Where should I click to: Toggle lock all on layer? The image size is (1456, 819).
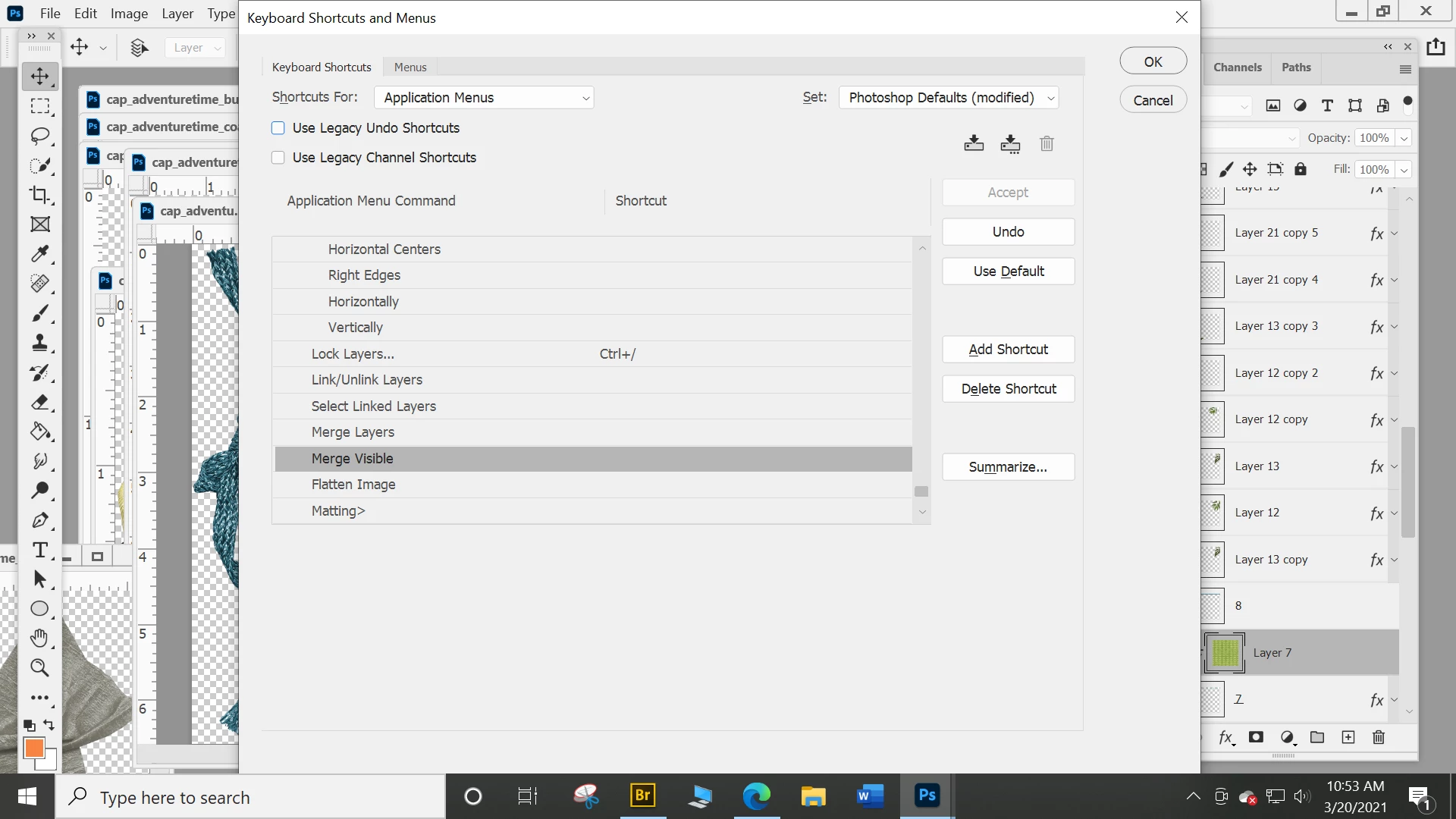tap(1301, 169)
